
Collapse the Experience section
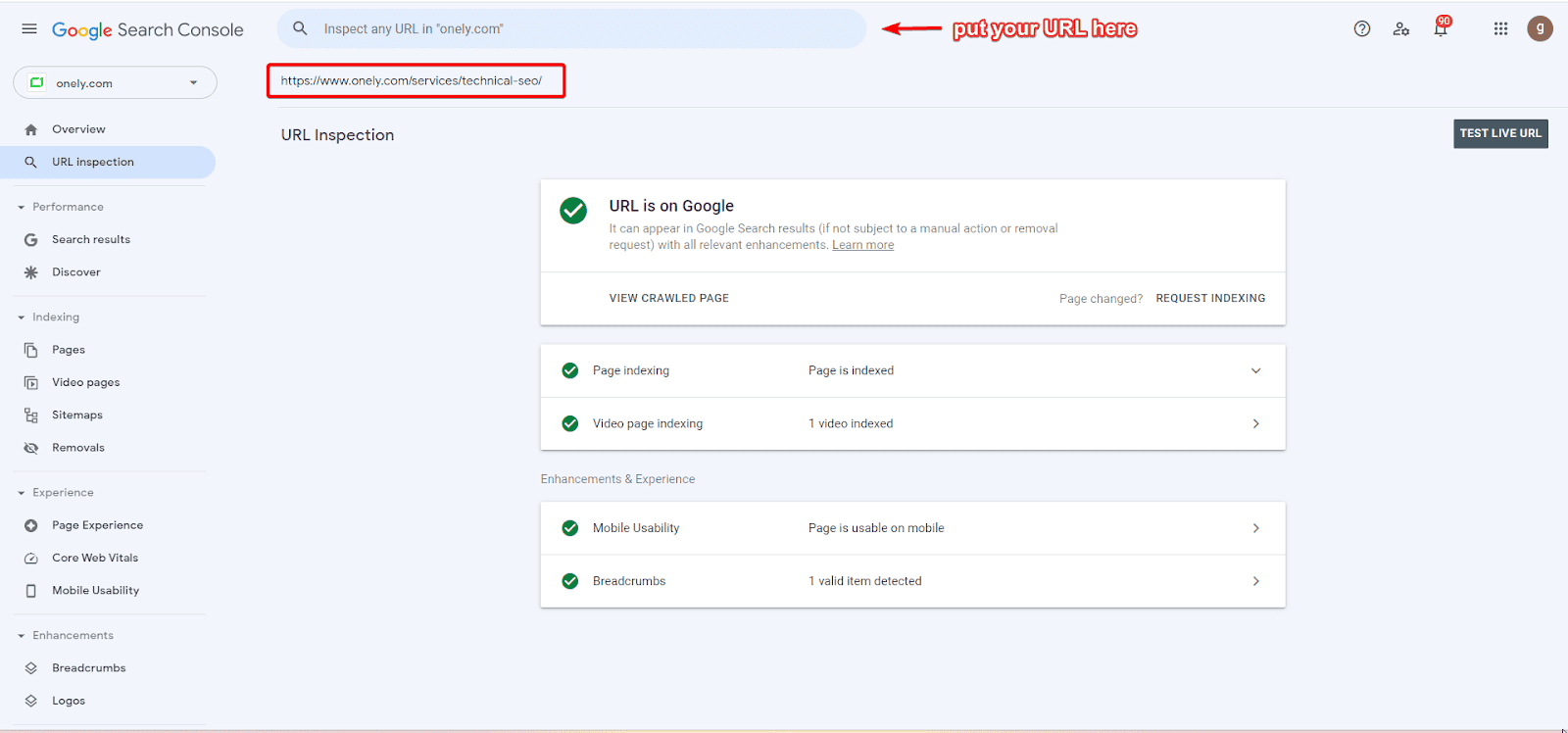[x=22, y=493]
